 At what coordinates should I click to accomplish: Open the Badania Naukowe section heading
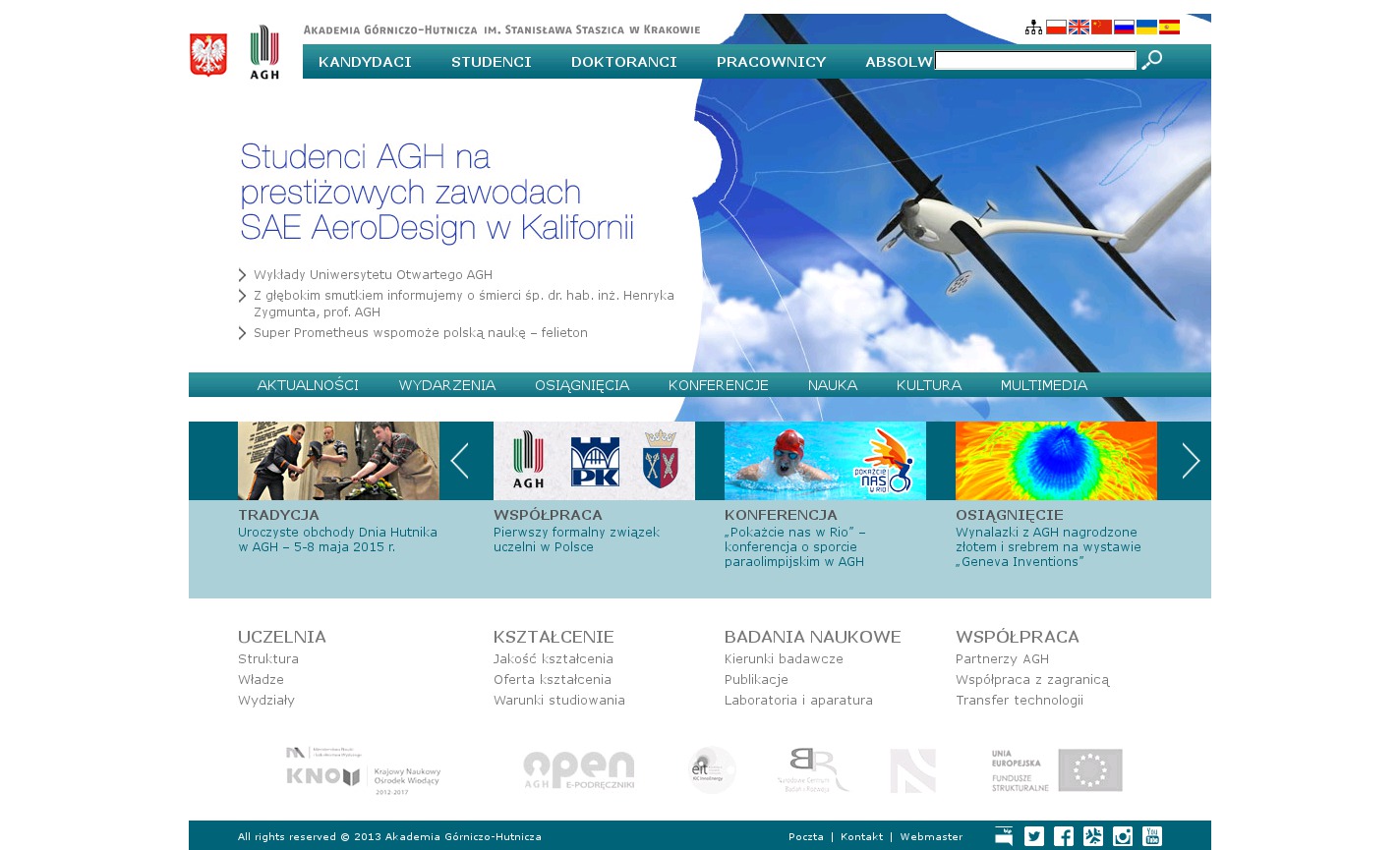click(813, 637)
